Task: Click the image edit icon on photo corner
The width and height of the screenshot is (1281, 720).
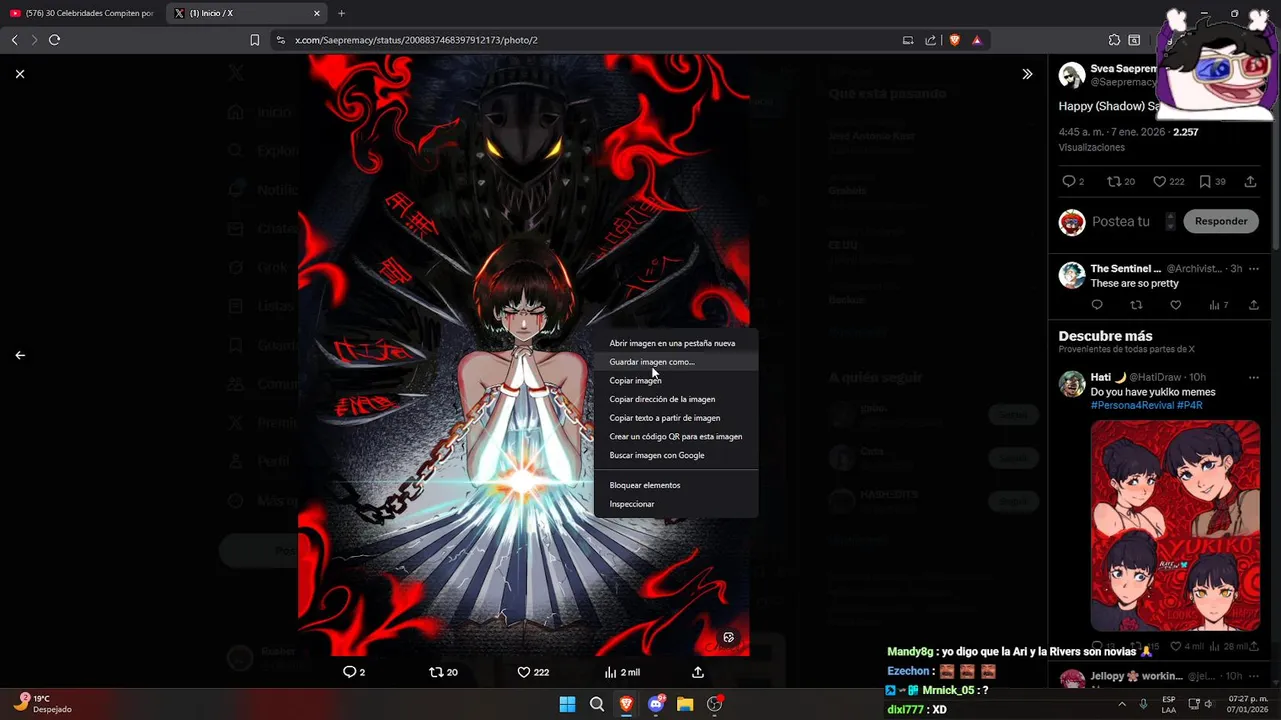Action: click(x=729, y=637)
